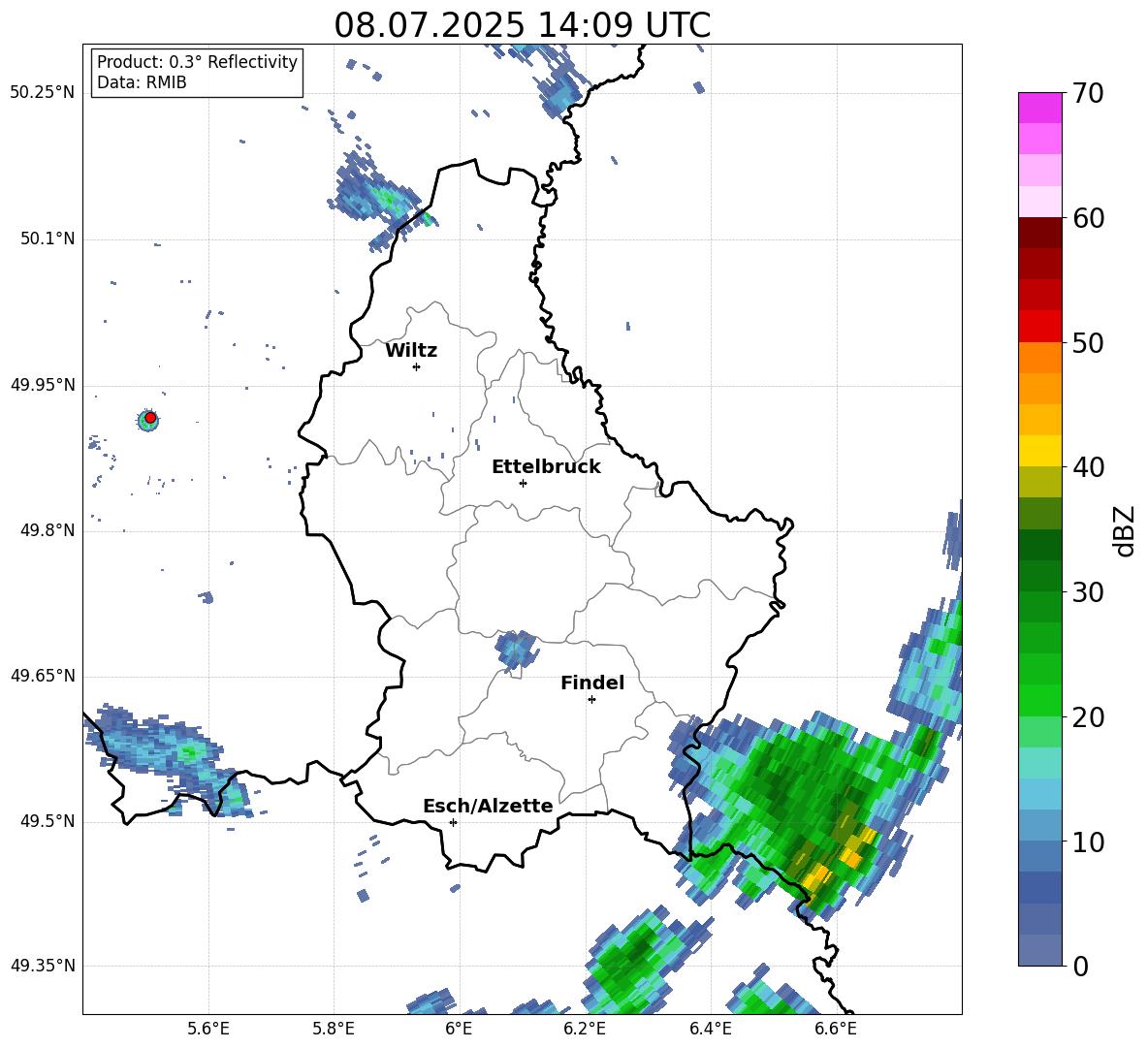Click the 5.6°E longitude label
The width and height of the screenshot is (1148, 1048).
(x=208, y=1029)
